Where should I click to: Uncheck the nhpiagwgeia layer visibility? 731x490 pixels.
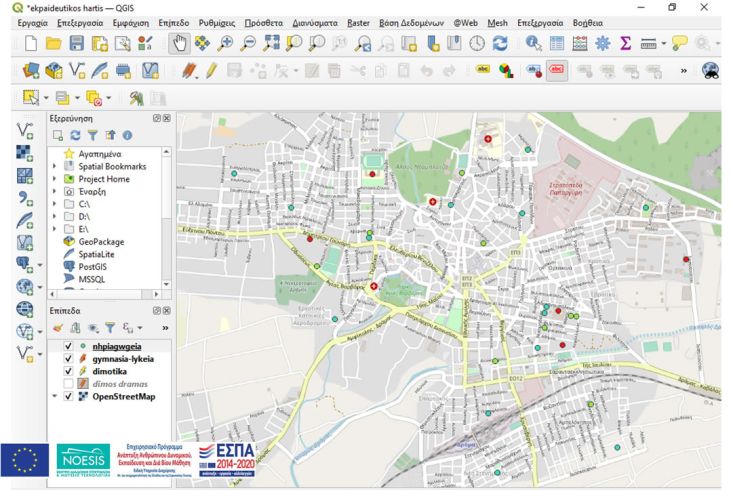[68, 346]
